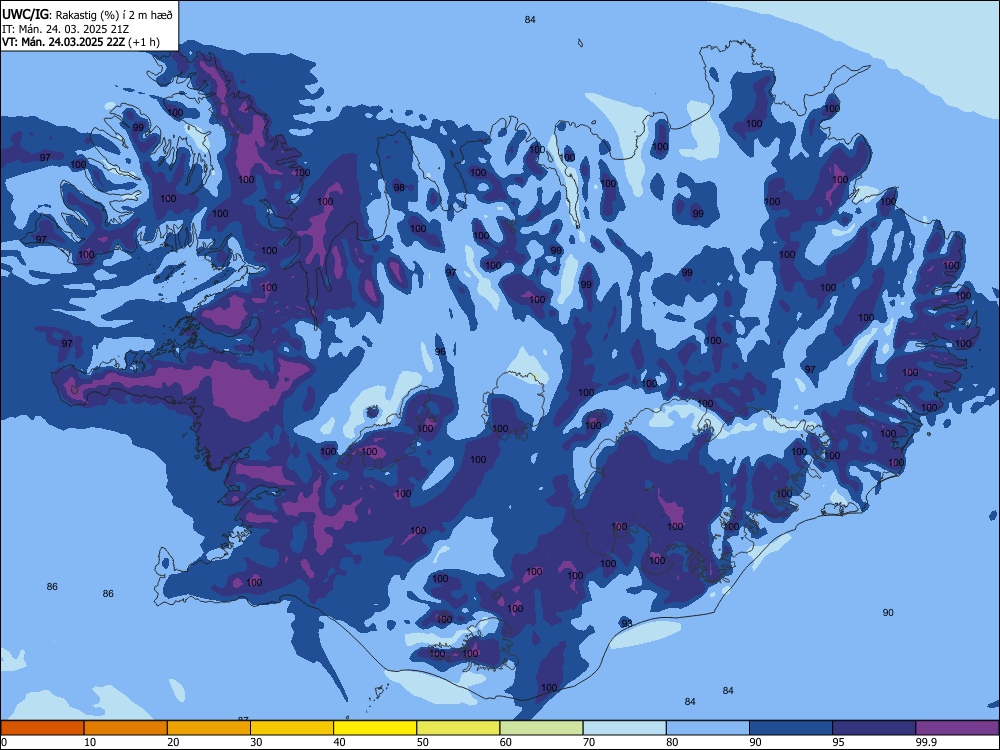The height and width of the screenshot is (750, 1000).
Task: Click the golden 30–40 legend swatch
Action: [292, 728]
